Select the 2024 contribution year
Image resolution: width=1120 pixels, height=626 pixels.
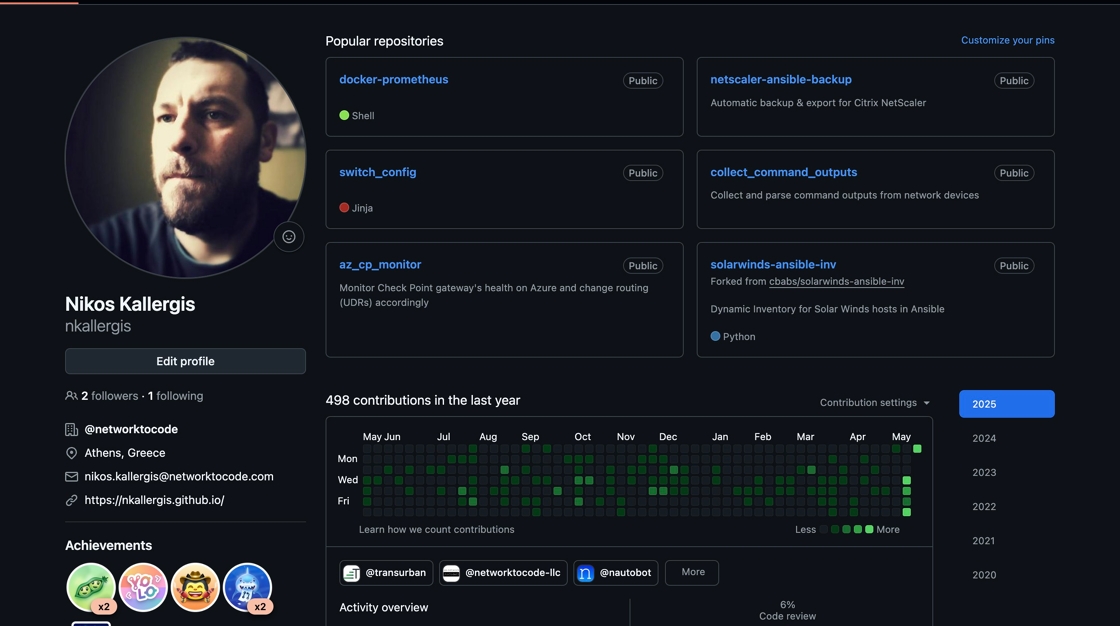tap(984, 438)
